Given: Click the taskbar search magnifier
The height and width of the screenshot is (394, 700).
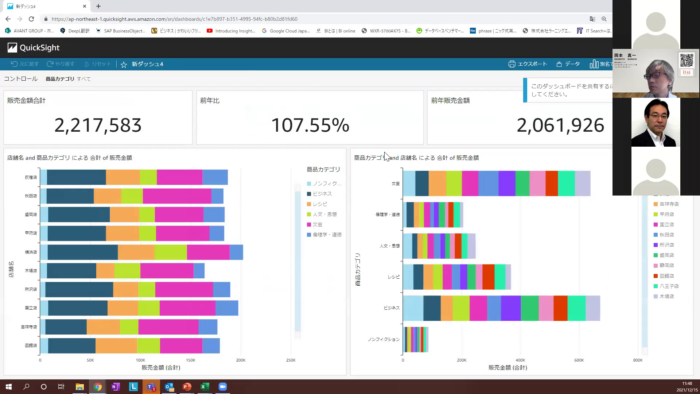Looking at the screenshot, I should click(26, 387).
